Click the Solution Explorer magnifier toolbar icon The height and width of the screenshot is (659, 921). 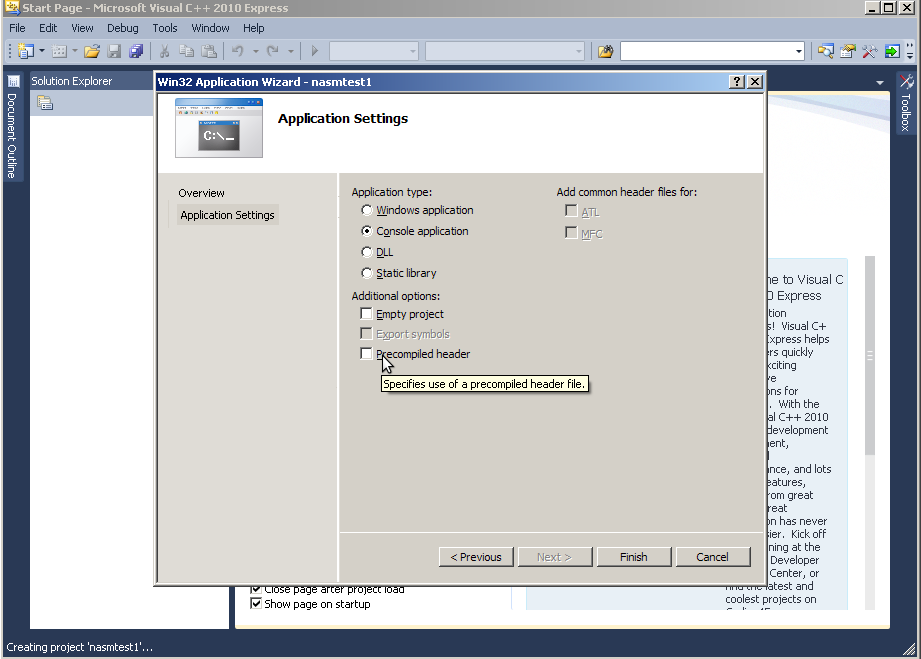[x=826, y=51]
